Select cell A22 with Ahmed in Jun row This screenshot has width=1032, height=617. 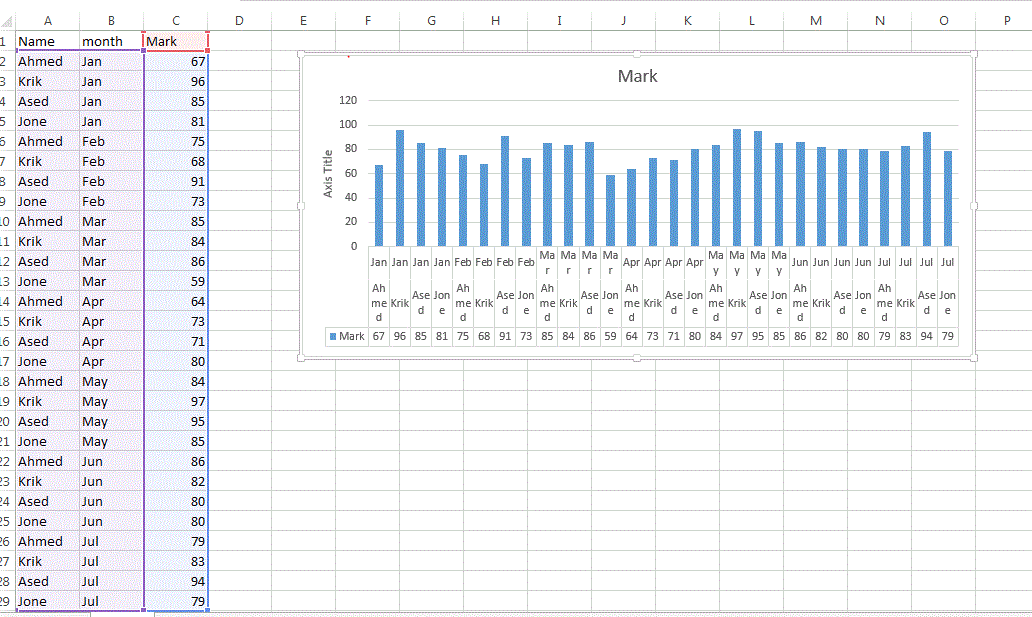pos(47,462)
